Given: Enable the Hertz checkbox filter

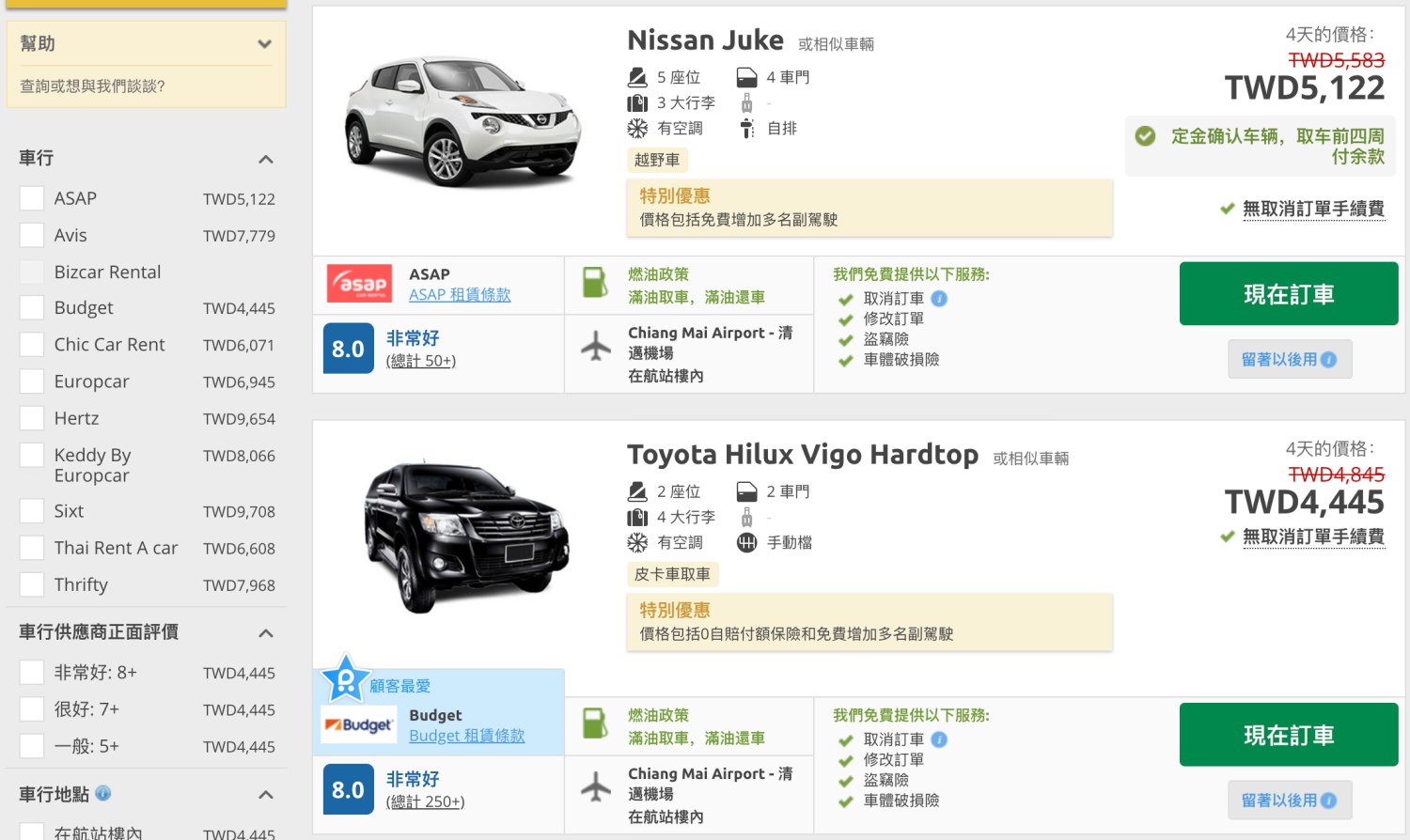Looking at the screenshot, I should [31, 418].
